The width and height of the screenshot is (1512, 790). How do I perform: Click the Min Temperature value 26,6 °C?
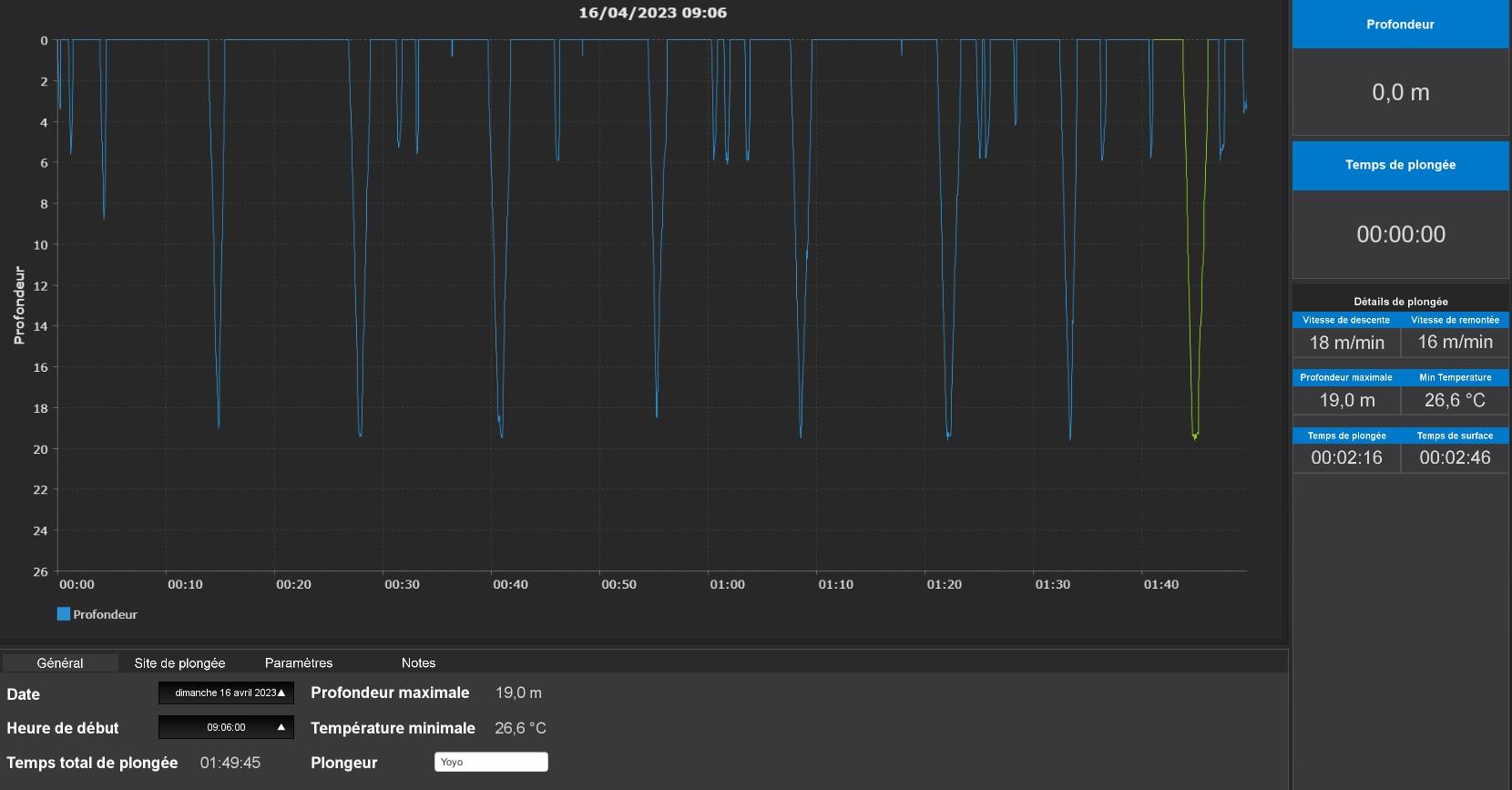click(x=1455, y=400)
